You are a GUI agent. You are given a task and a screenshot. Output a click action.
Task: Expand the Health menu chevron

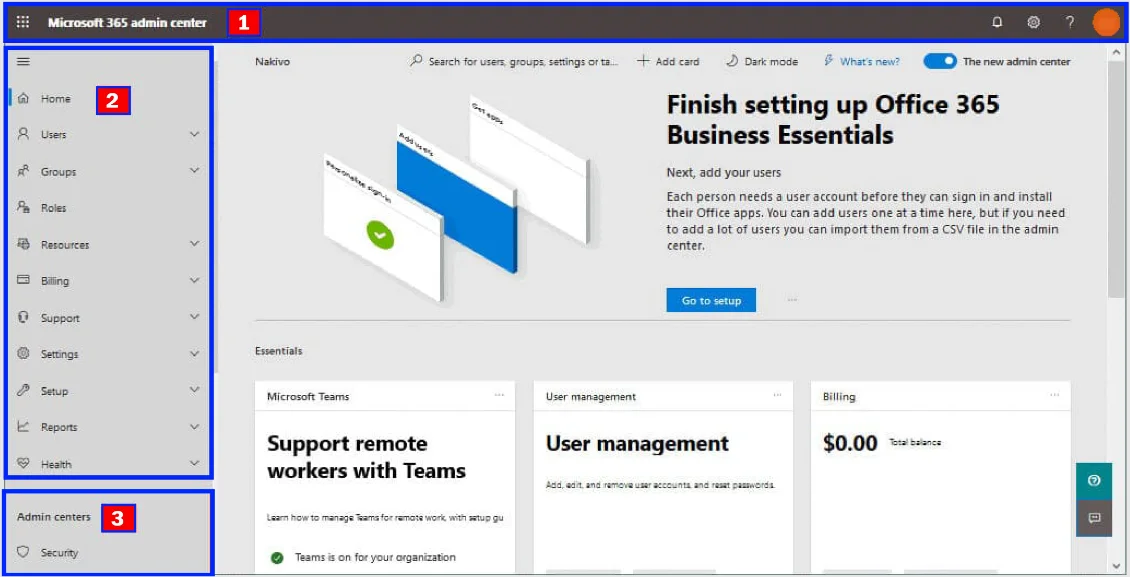tap(195, 463)
